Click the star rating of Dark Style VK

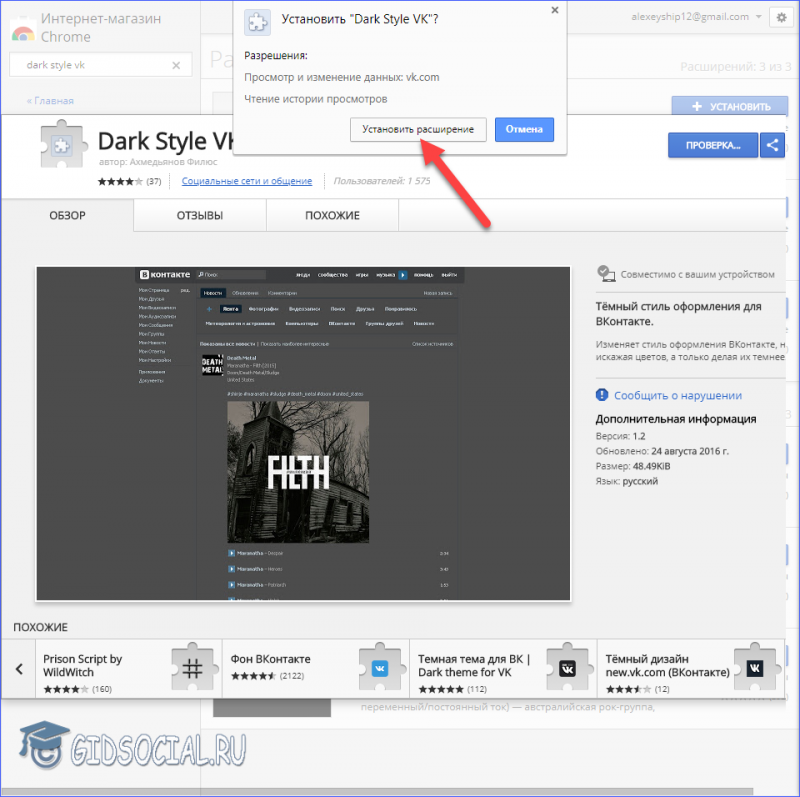pos(120,181)
